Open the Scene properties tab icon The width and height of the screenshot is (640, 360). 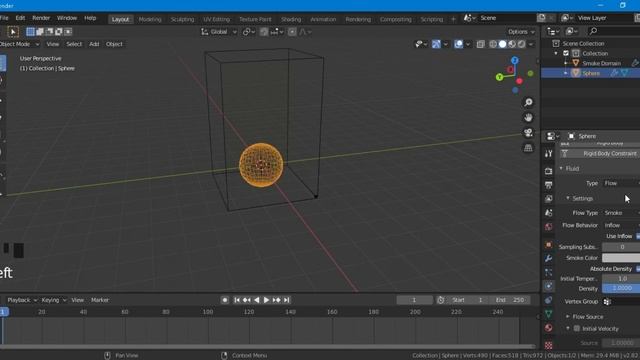pyautogui.click(x=548, y=213)
